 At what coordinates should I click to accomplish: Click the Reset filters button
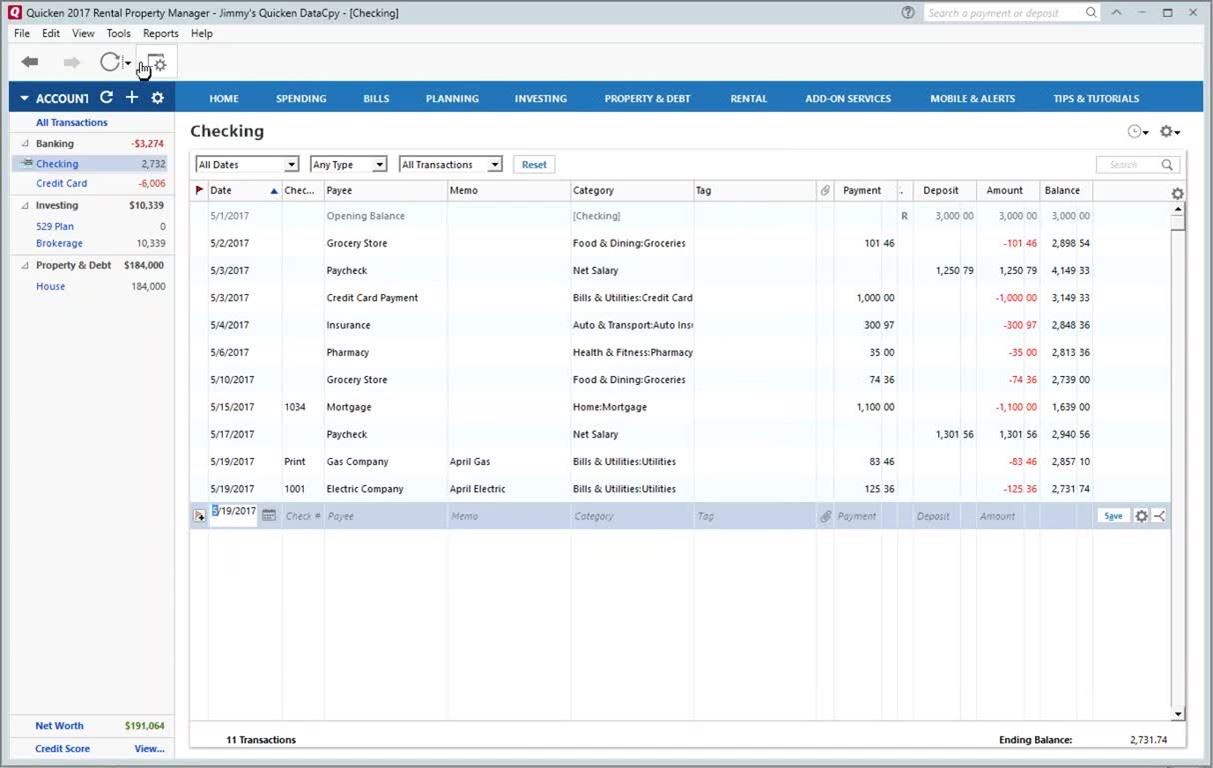click(534, 165)
